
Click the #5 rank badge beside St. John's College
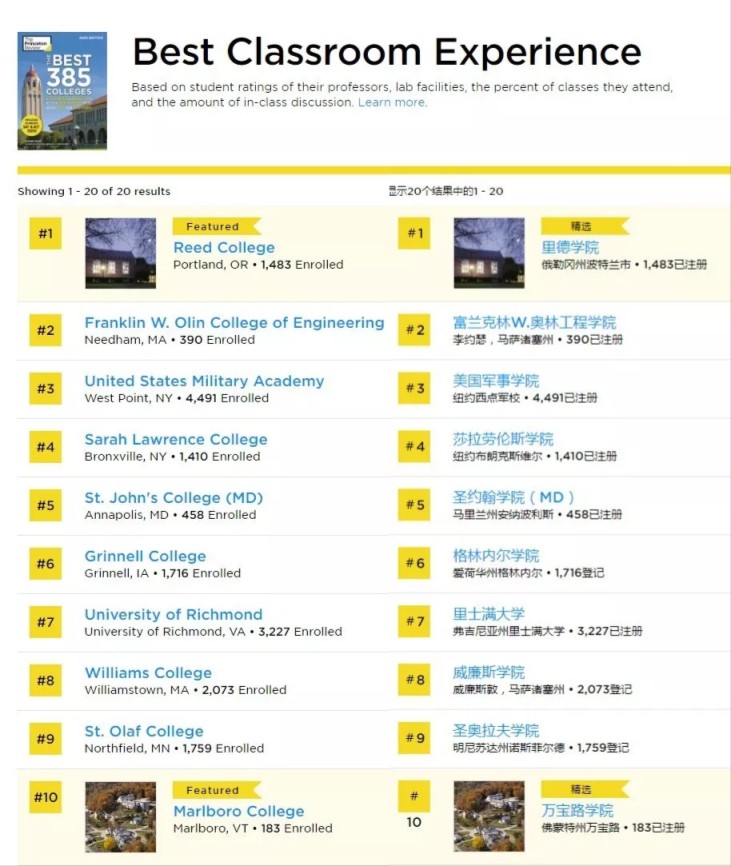point(45,505)
